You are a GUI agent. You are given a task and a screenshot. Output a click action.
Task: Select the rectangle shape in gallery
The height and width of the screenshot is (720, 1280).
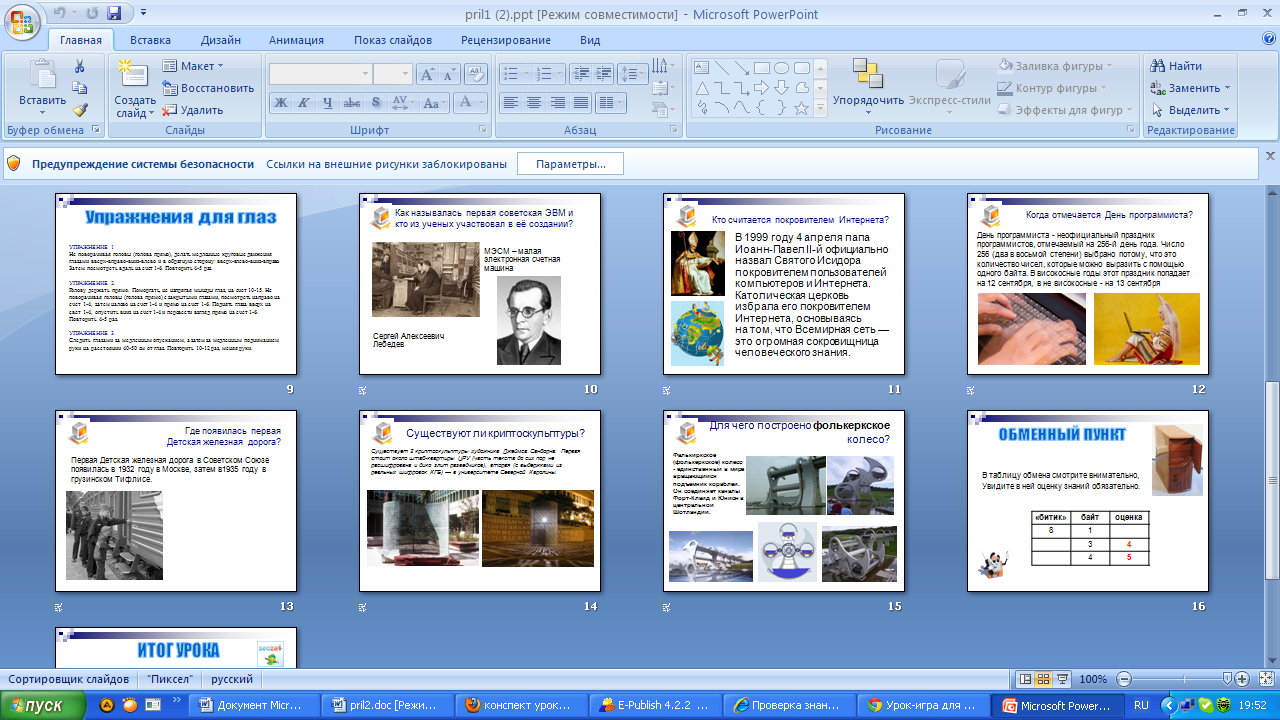(761, 68)
